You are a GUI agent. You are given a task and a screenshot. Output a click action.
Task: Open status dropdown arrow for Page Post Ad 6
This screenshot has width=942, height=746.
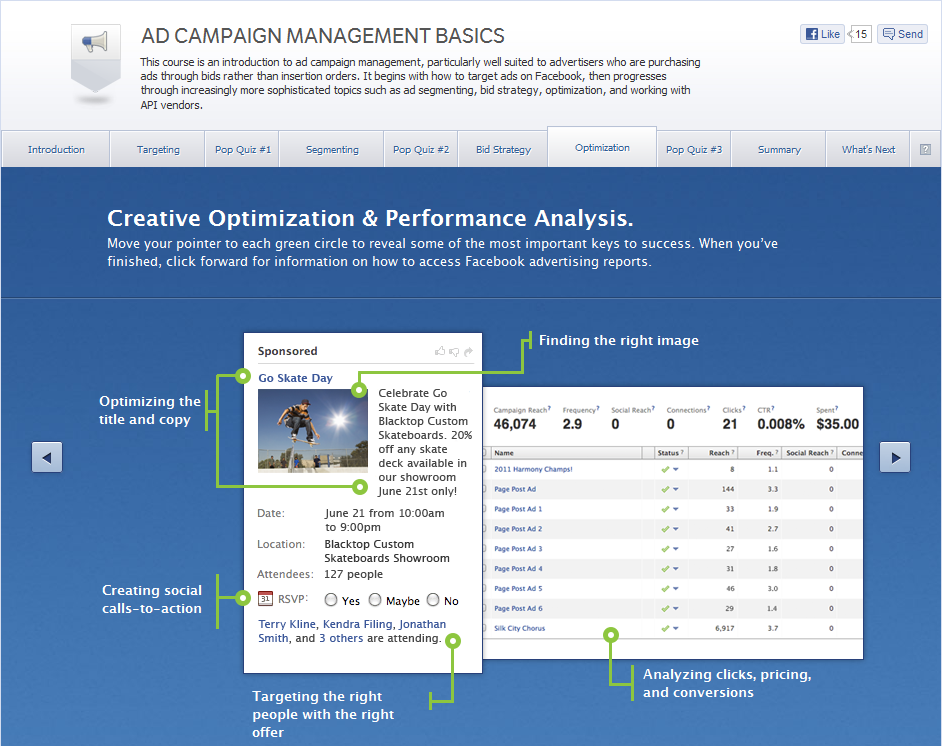[676, 608]
